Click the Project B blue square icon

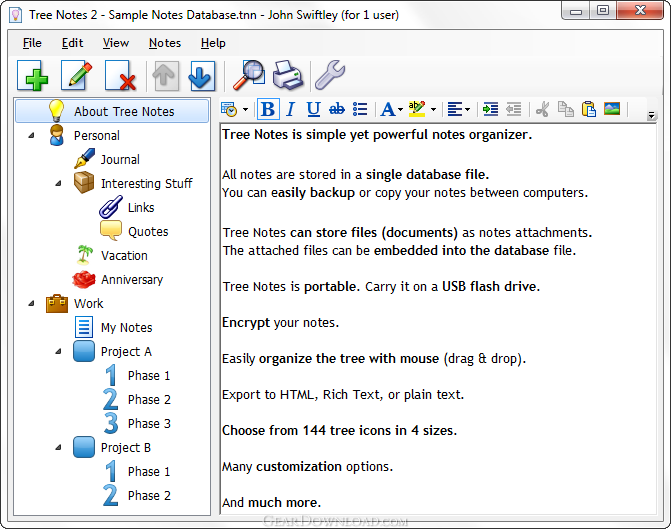(x=84, y=447)
